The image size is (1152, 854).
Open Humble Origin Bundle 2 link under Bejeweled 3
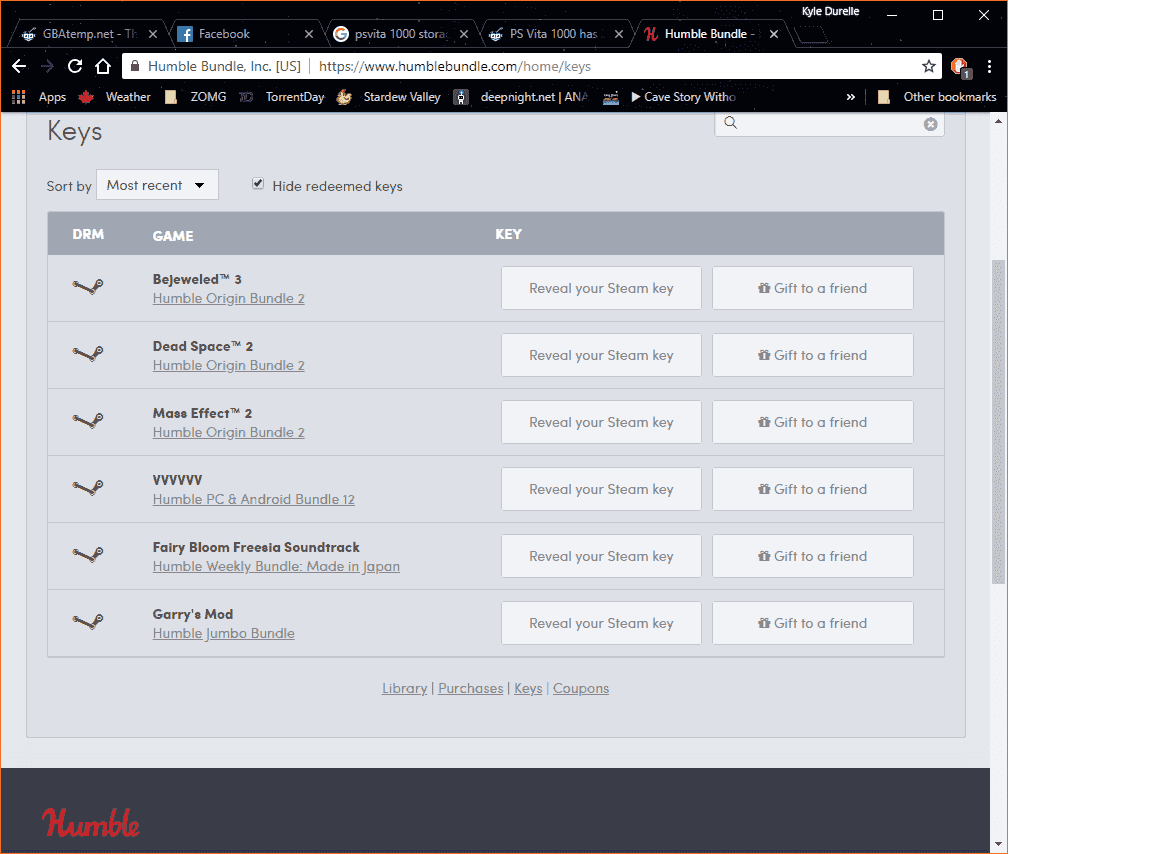[x=228, y=298]
